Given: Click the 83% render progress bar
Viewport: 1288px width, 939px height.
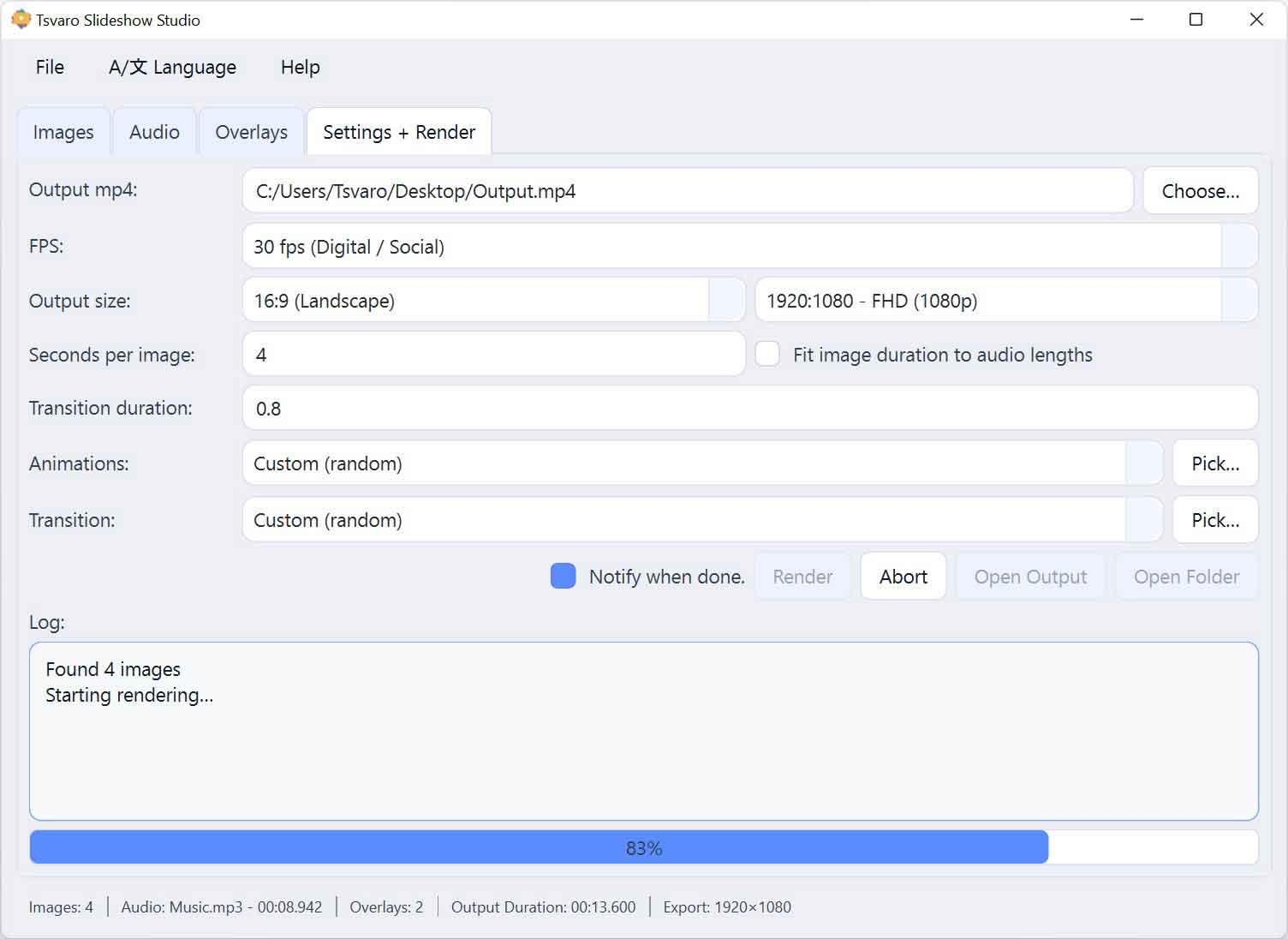Looking at the screenshot, I should pyautogui.click(x=643, y=847).
